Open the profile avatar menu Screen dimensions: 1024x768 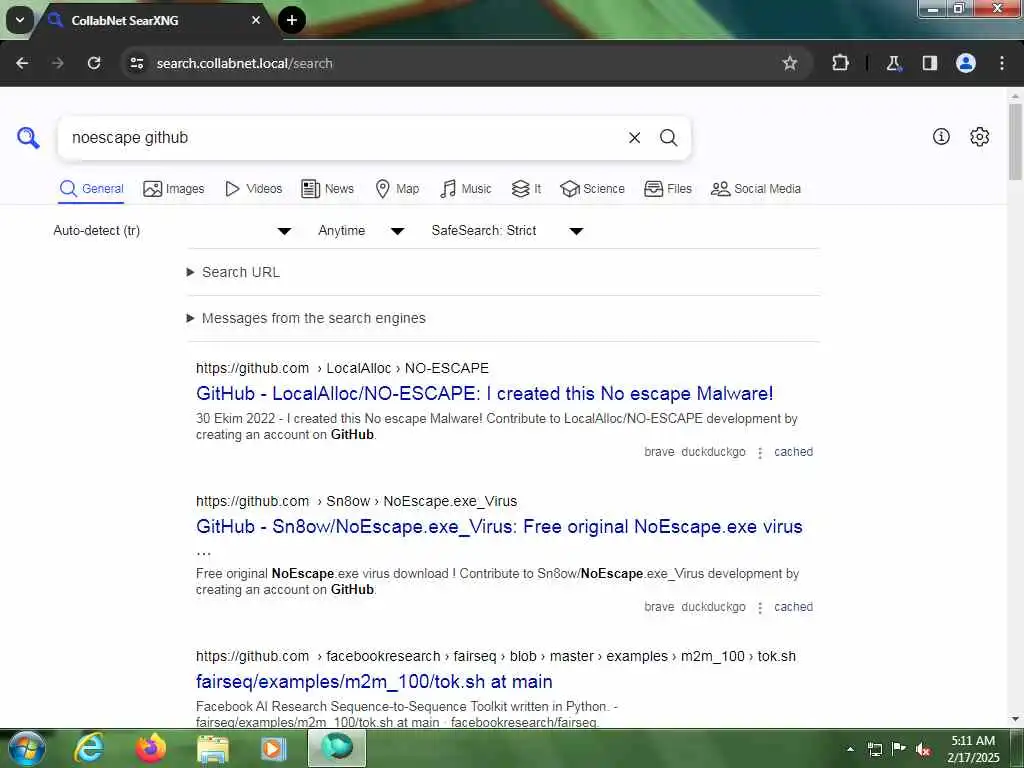[966, 63]
